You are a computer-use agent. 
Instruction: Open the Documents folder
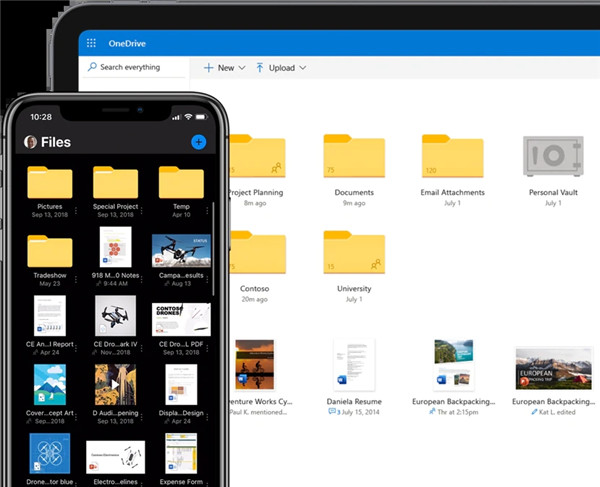(x=354, y=157)
